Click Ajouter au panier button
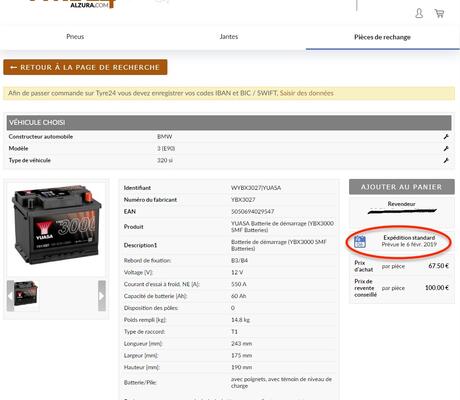Screen dimensions: 460x400 [402, 187]
